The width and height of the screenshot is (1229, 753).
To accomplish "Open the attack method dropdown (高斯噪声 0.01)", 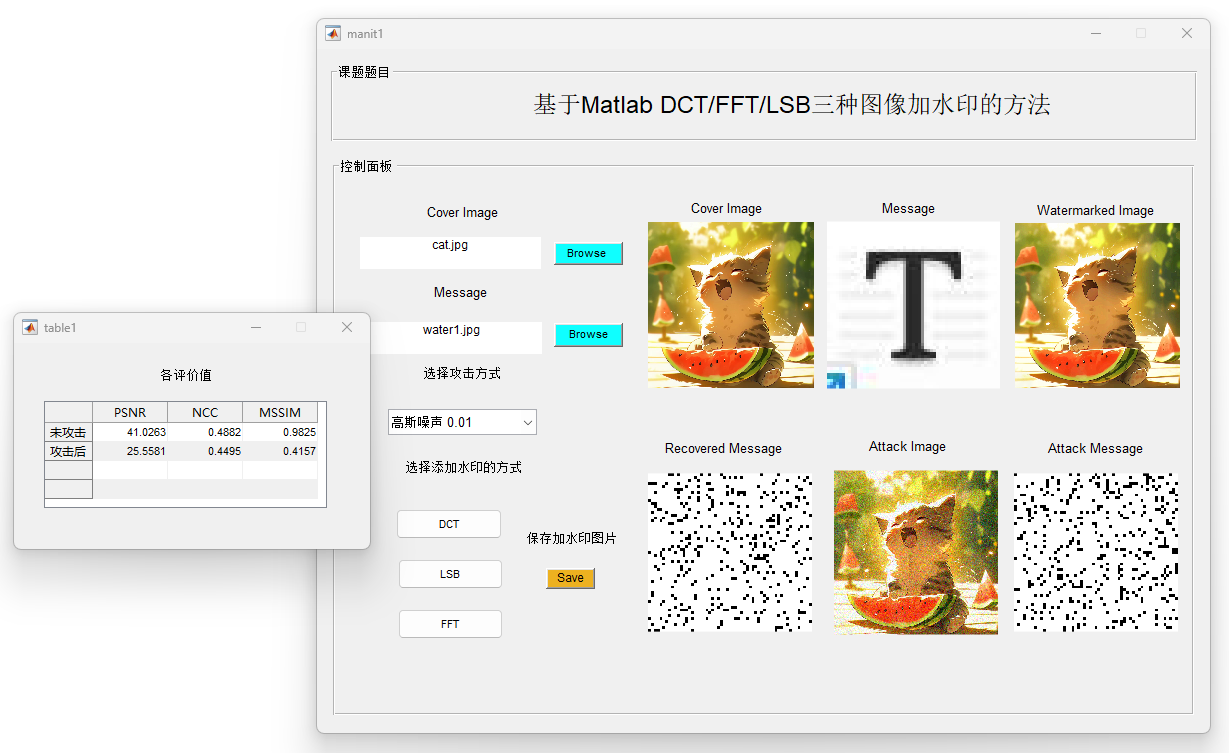I will pyautogui.click(x=462, y=422).
